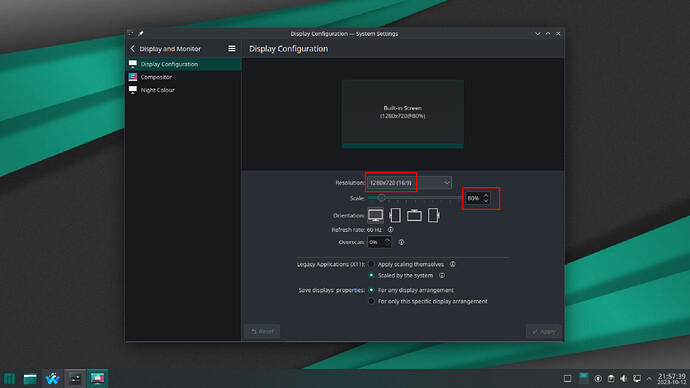Screen dimensions: 690x388
Task: Open the Compositor settings page
Action: 184,77
